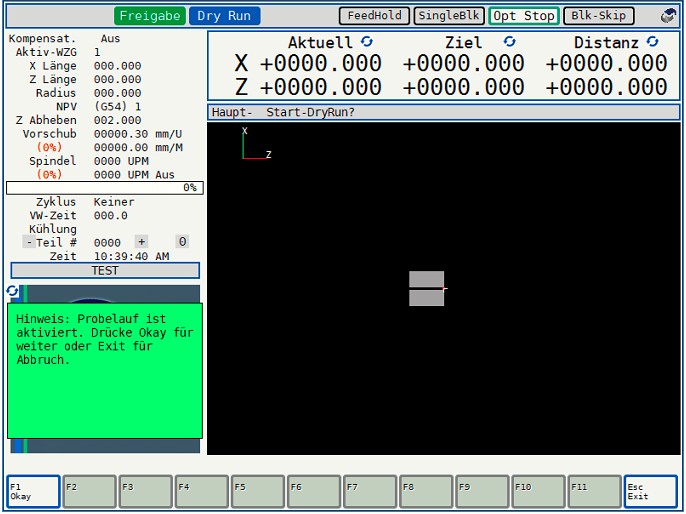Click the Aktuell X position value
The image size is (686, 514).
point(321,63)
